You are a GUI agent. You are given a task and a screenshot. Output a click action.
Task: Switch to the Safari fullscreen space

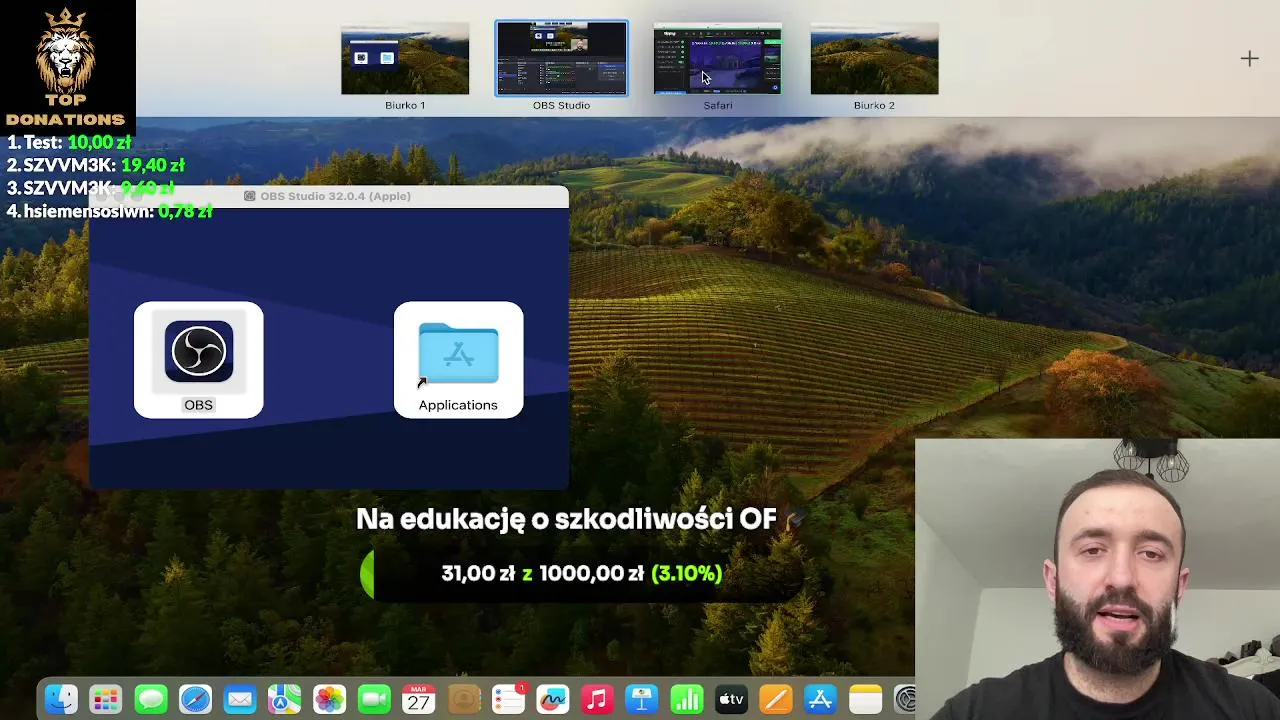click(x=718, y=59)
